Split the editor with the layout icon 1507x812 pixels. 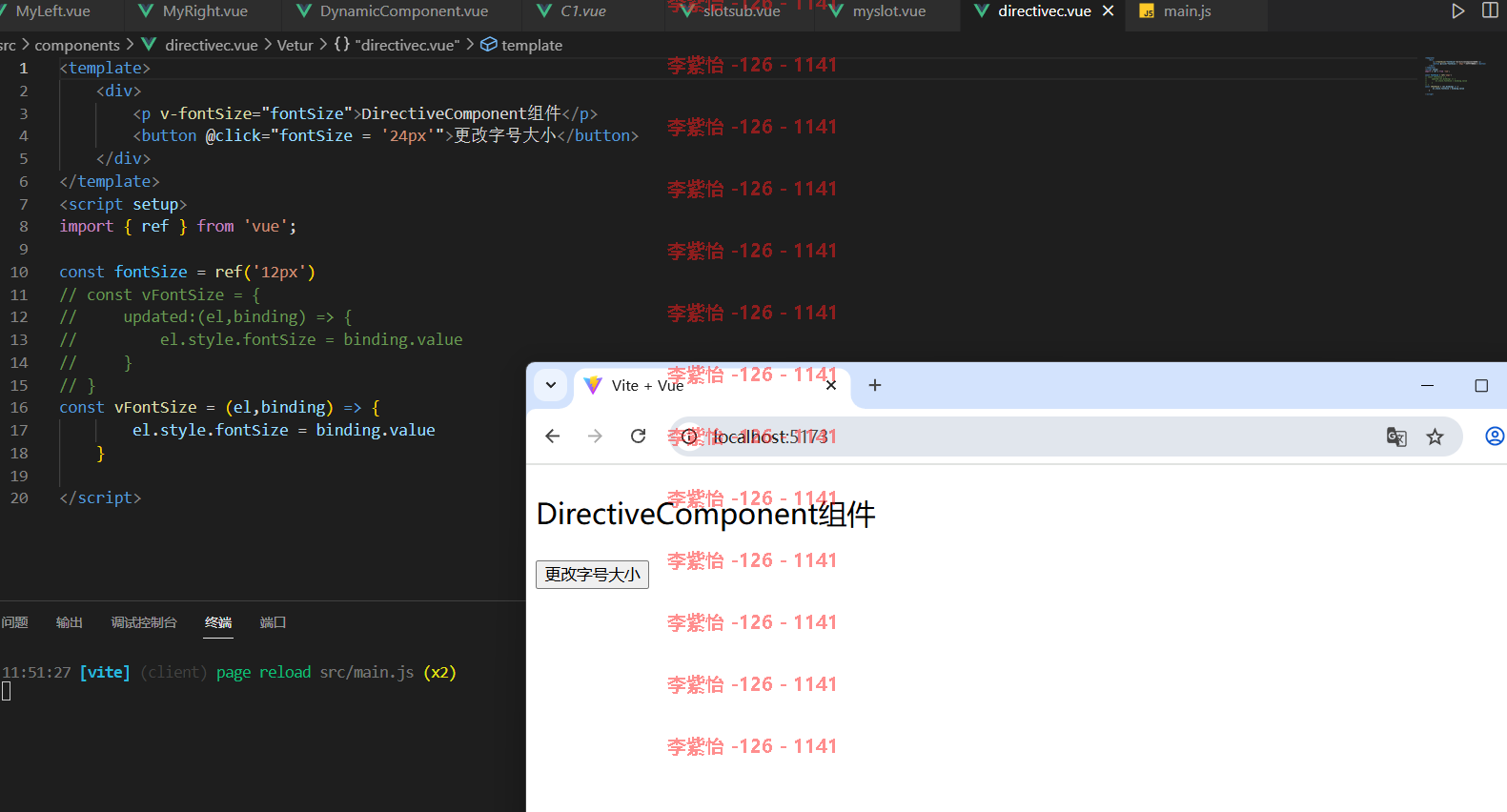point(1490,11)
